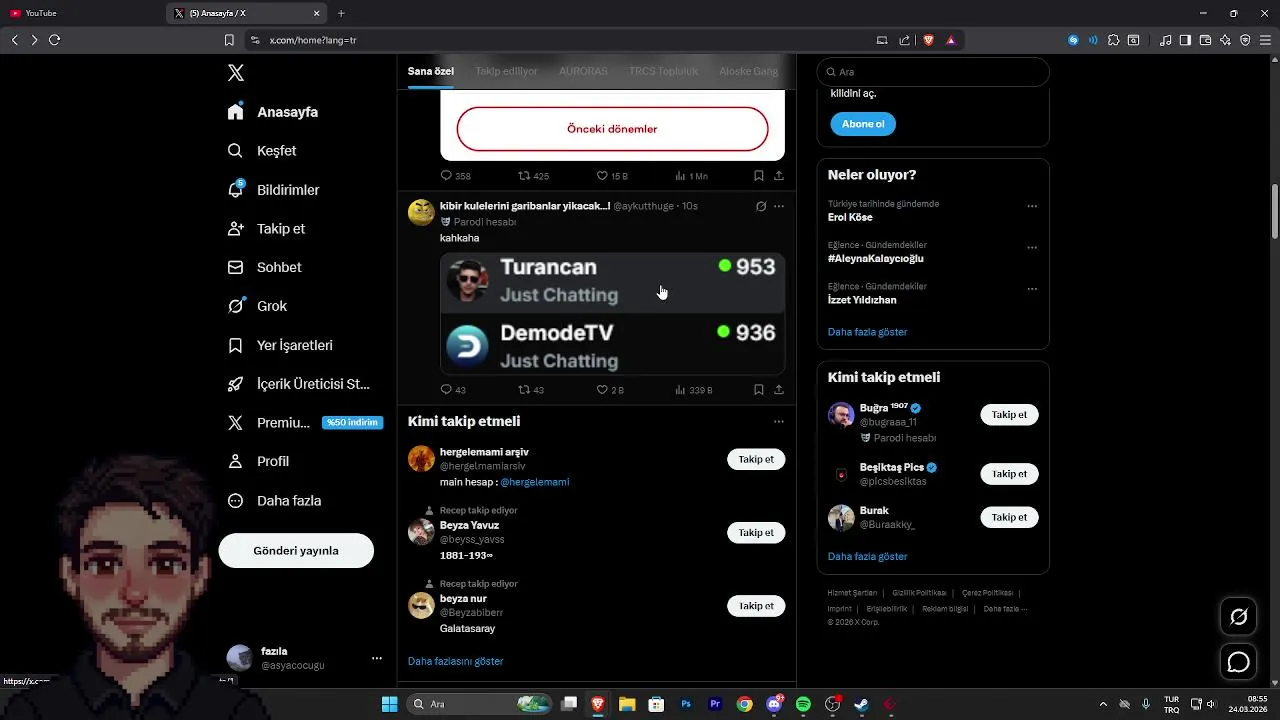This screenshot has height=720, width=1280.
Task: Open Gizlilik Politikası footer link
Action: tap(919, 593)
